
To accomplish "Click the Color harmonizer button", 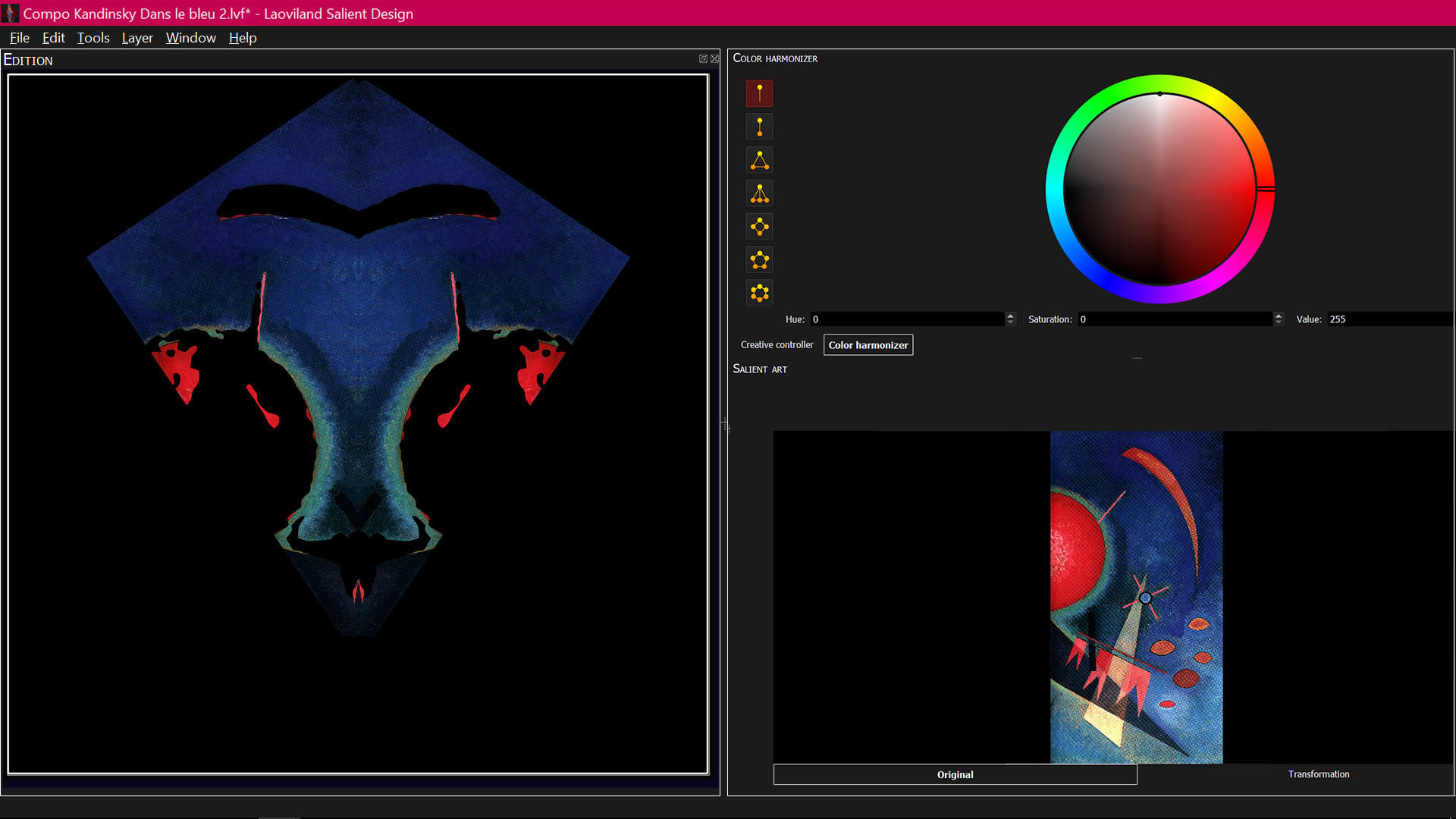I will (x=867, y=344).
